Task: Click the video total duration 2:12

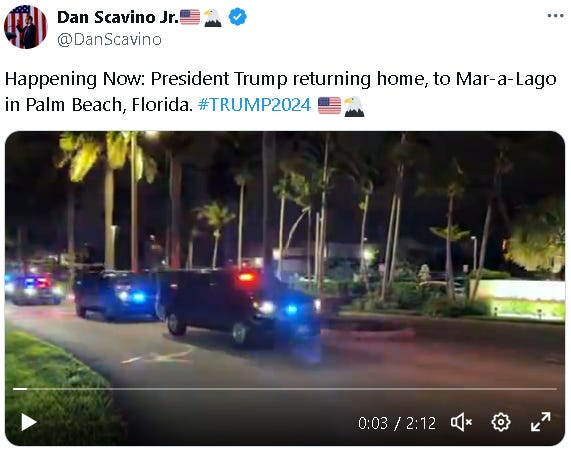Action: click(421, 423)
